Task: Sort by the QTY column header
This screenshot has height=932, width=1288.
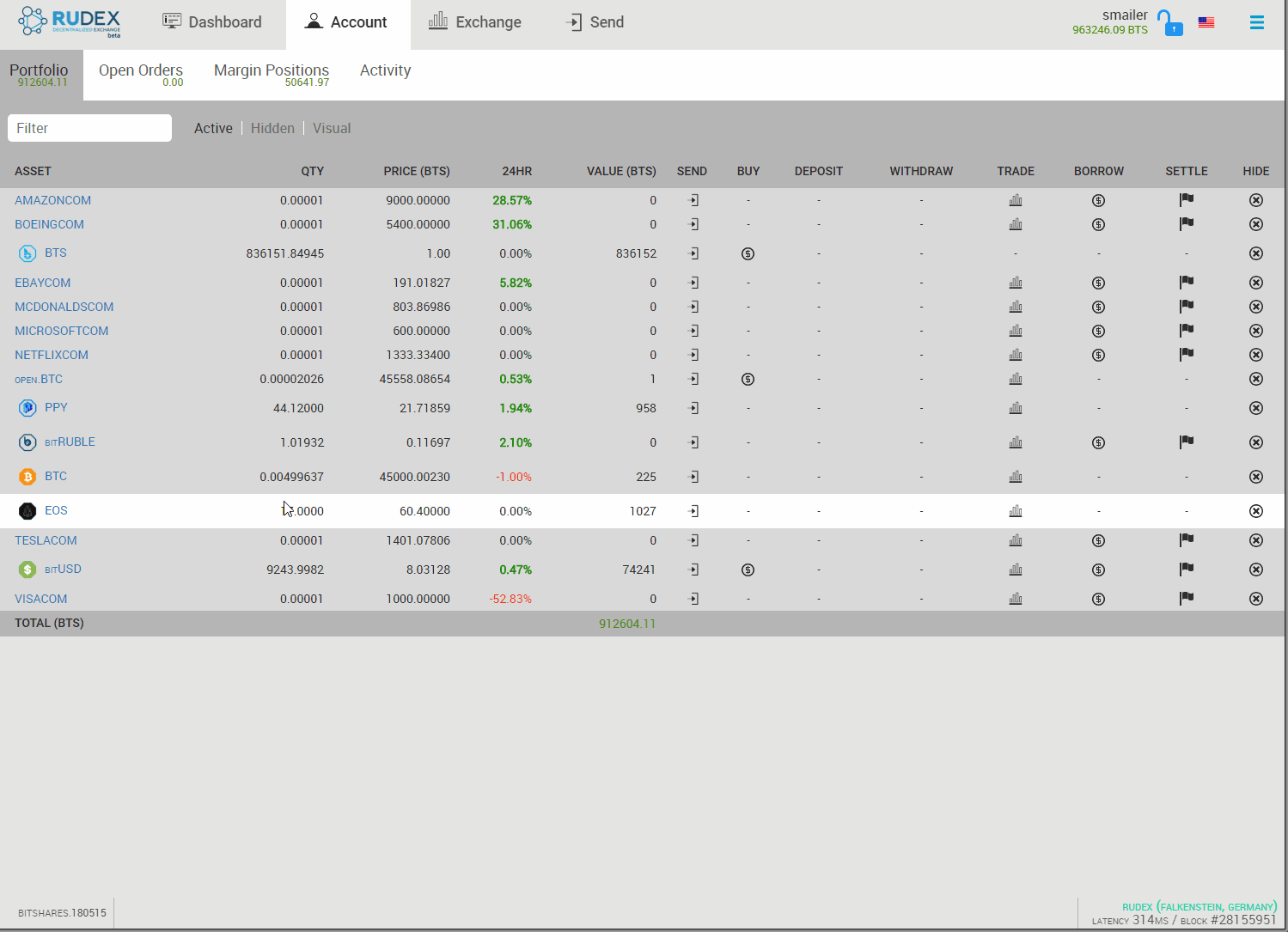Action: [312, 171]
